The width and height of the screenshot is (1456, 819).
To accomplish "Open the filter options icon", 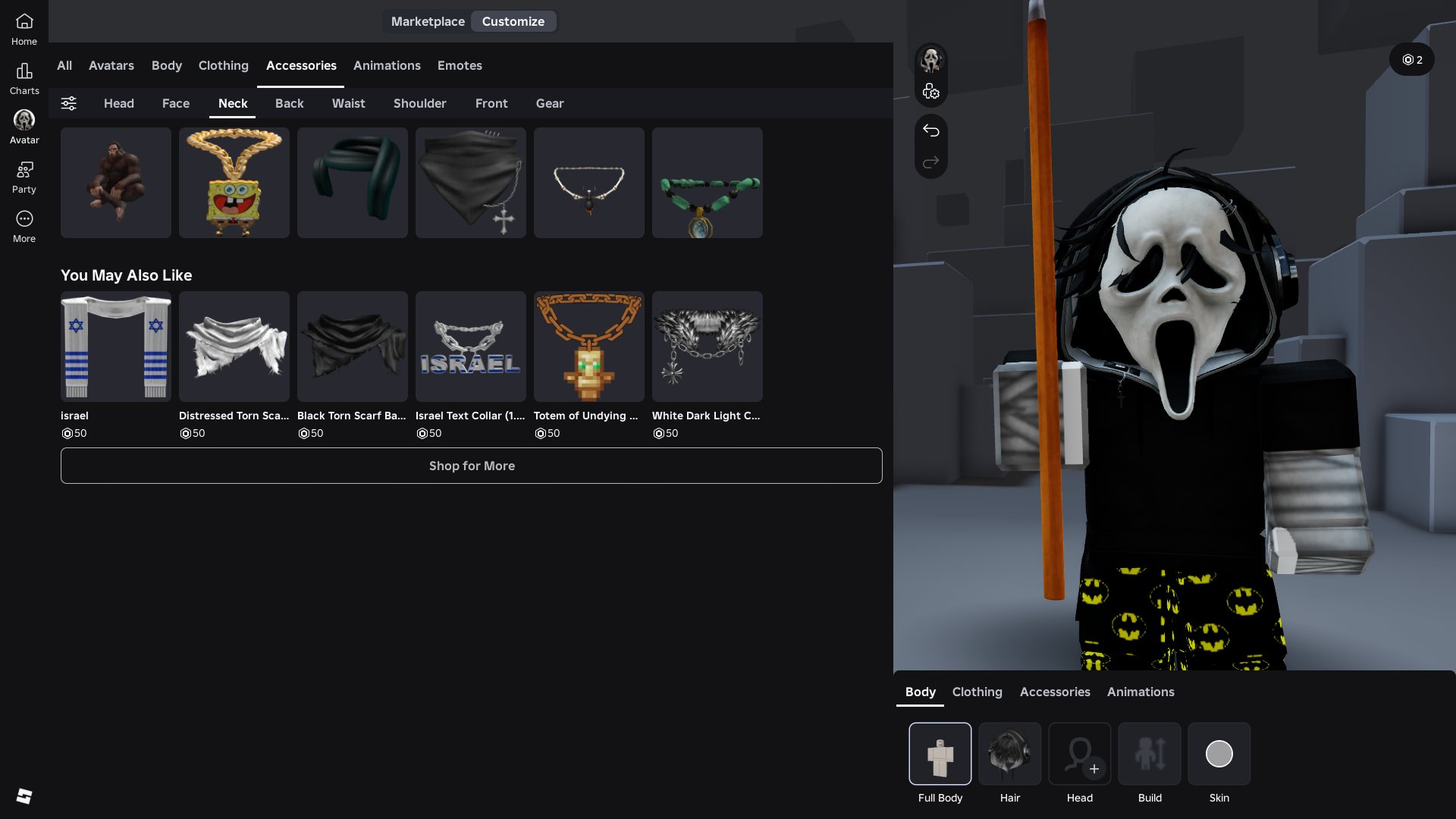I will click(69, 103).
